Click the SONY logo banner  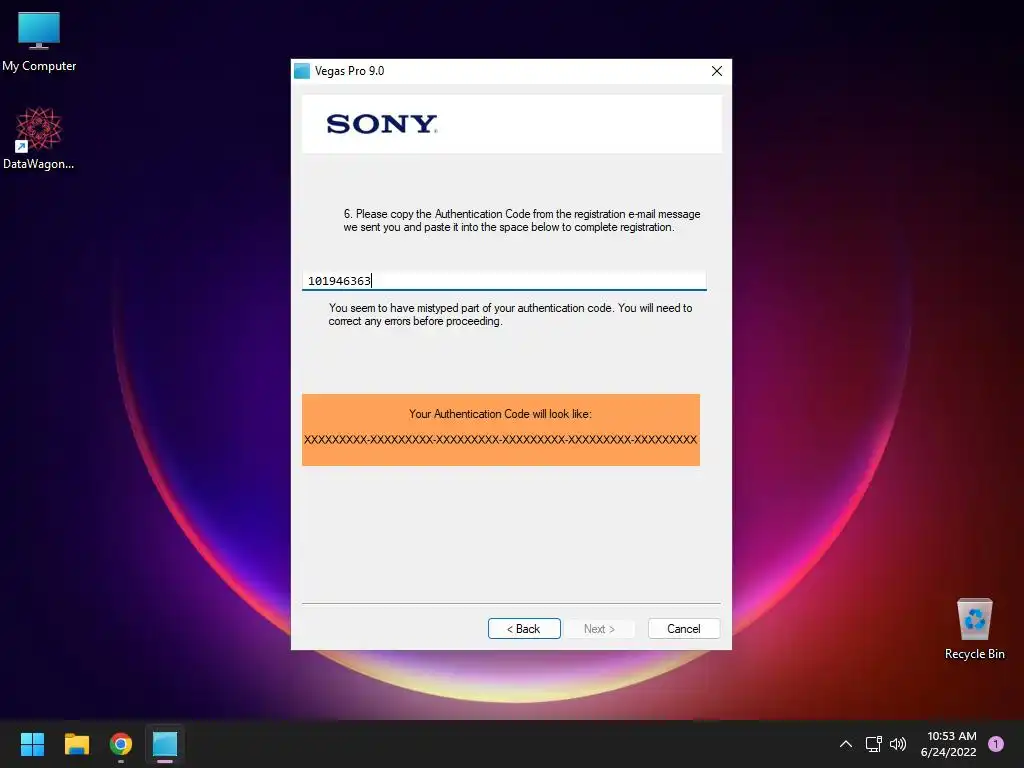coord(512,124)
